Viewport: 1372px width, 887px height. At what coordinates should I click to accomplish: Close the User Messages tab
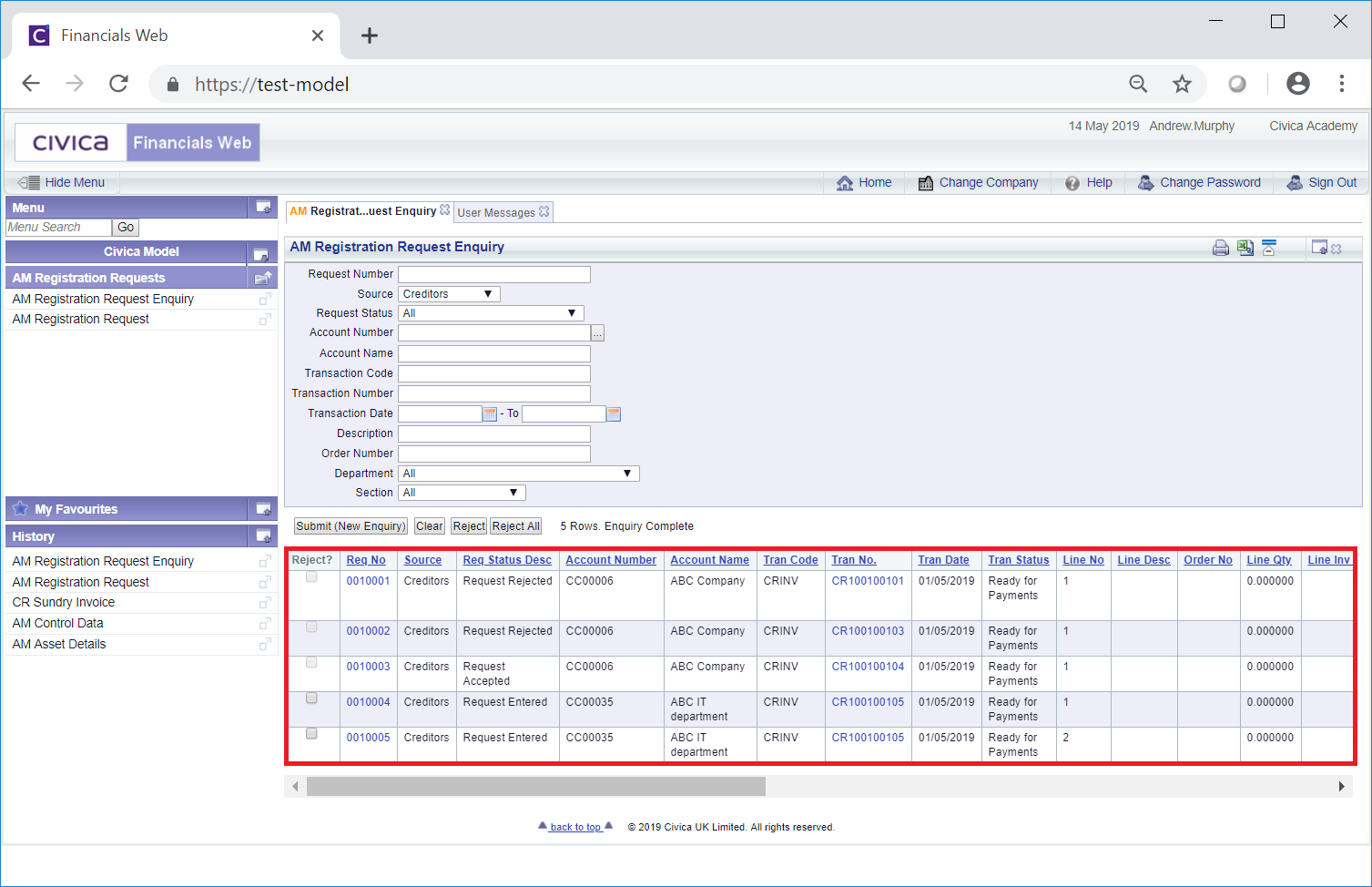tap(544, 211)
